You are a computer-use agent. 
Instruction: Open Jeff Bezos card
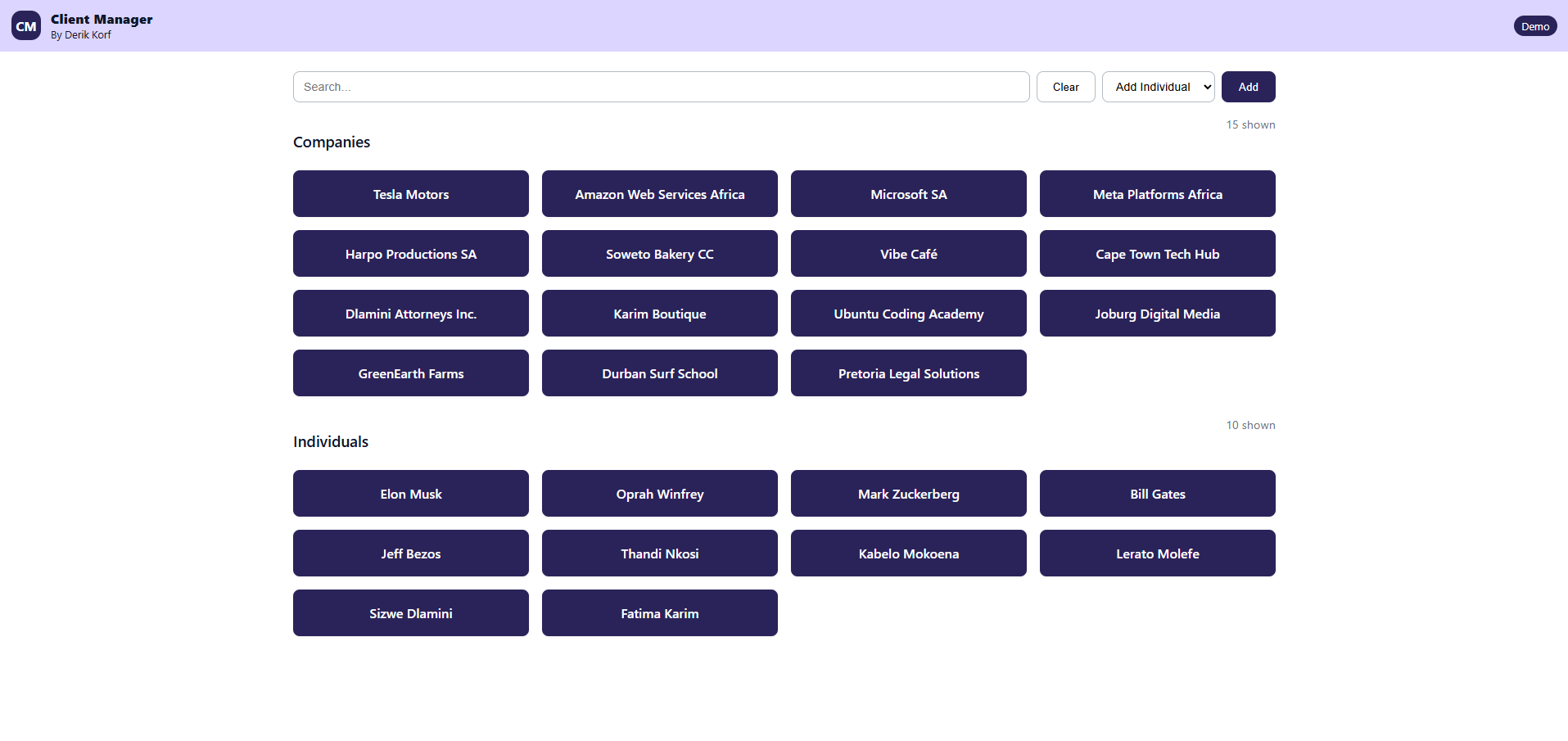[411, 553]
